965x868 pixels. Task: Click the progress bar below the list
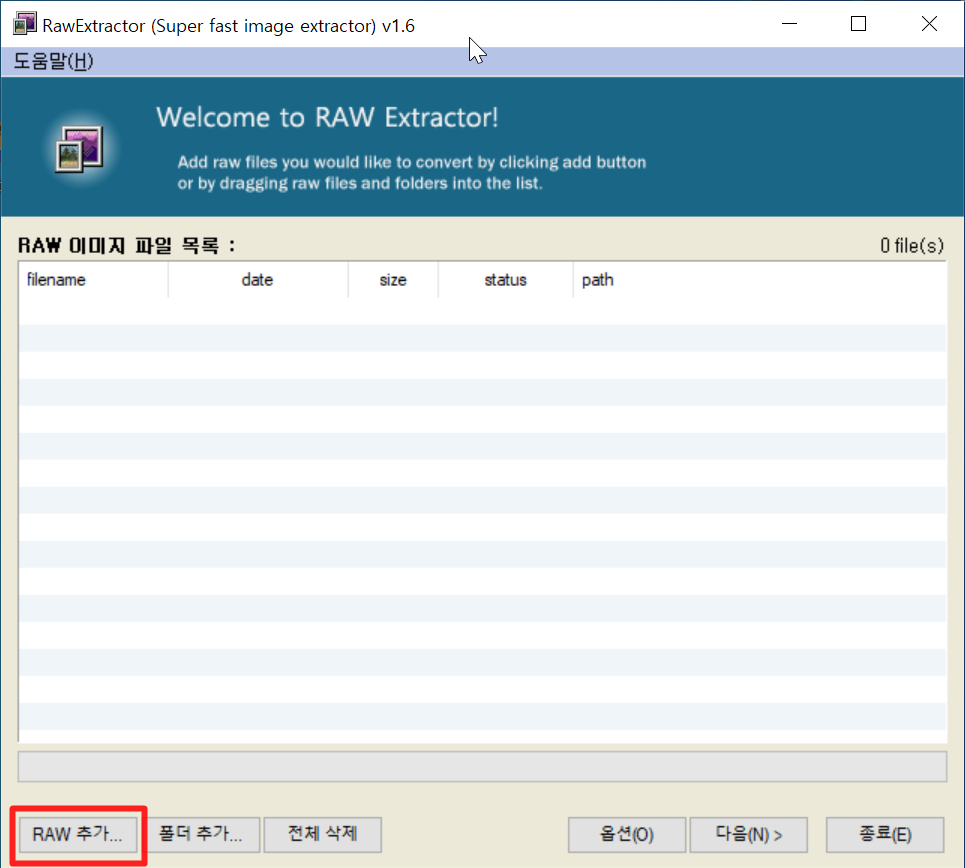(482, 766)
